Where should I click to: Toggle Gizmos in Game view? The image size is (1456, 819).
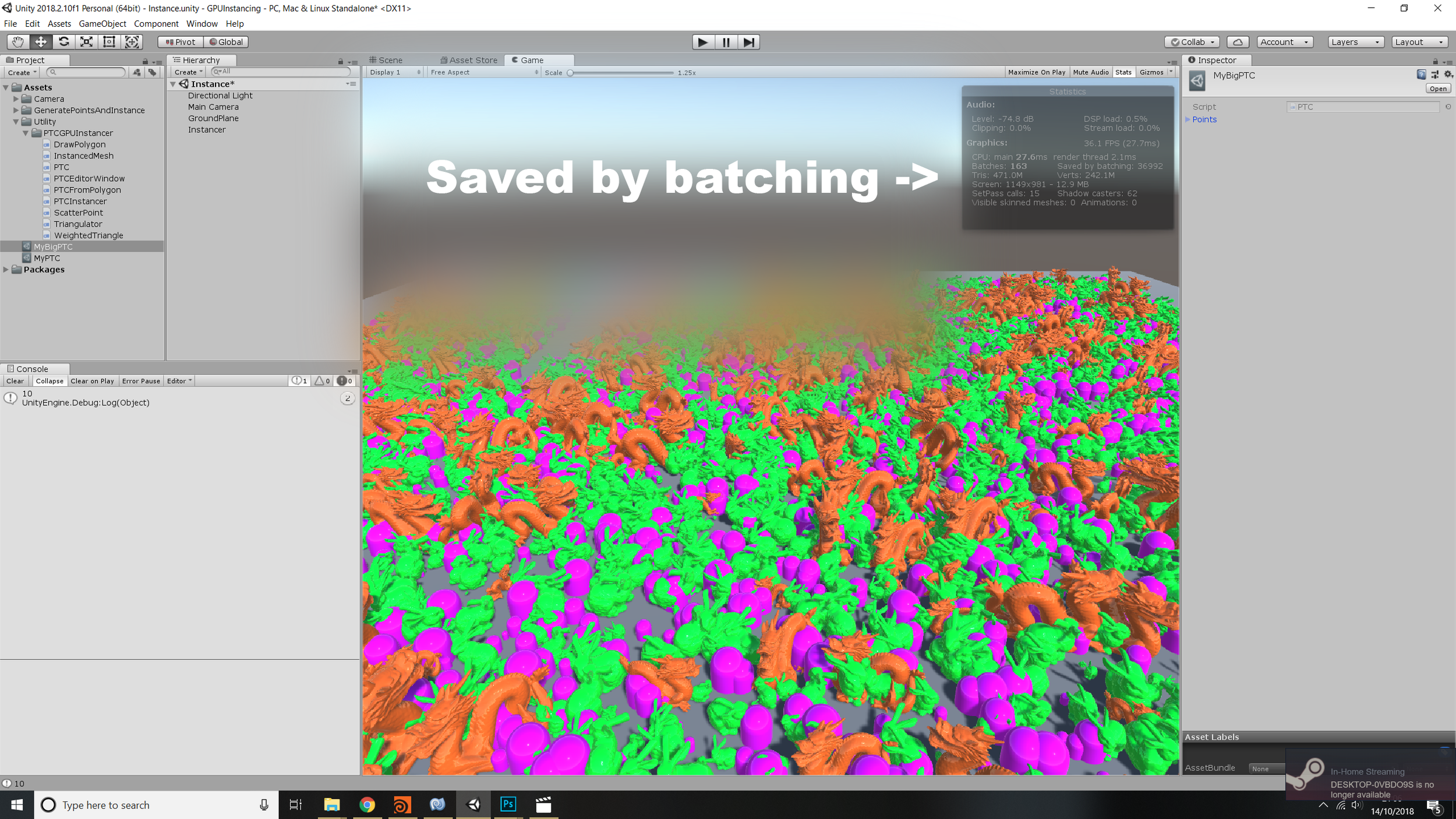(1151, 72)
